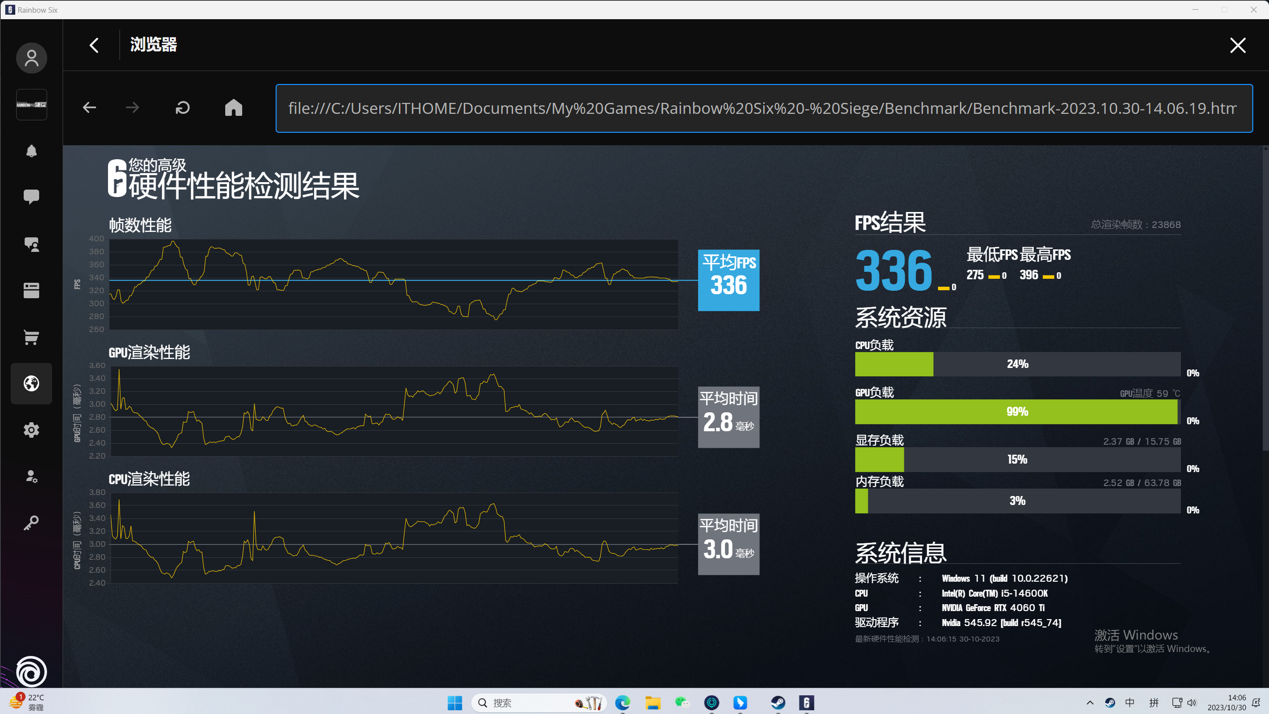1269x714 pixels.
Task: Open notifications bell in sidebar
Action: pyautogui.click(x=31, y=151)
